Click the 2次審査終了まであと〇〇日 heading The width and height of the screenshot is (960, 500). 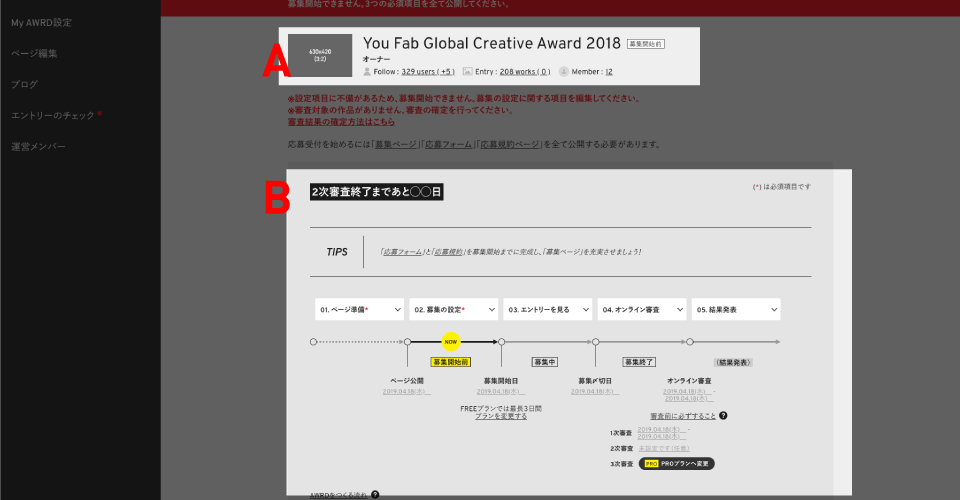click(377, 192)
